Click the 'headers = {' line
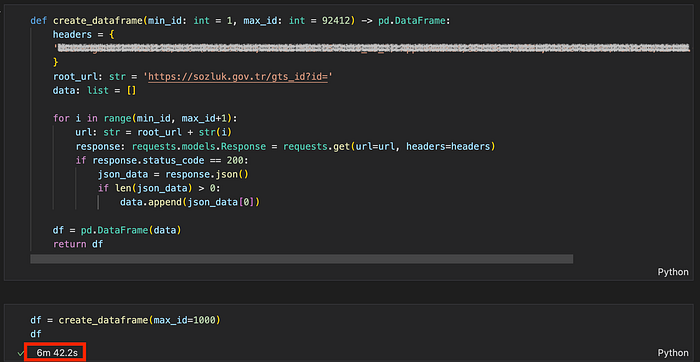 click(83, 34)
